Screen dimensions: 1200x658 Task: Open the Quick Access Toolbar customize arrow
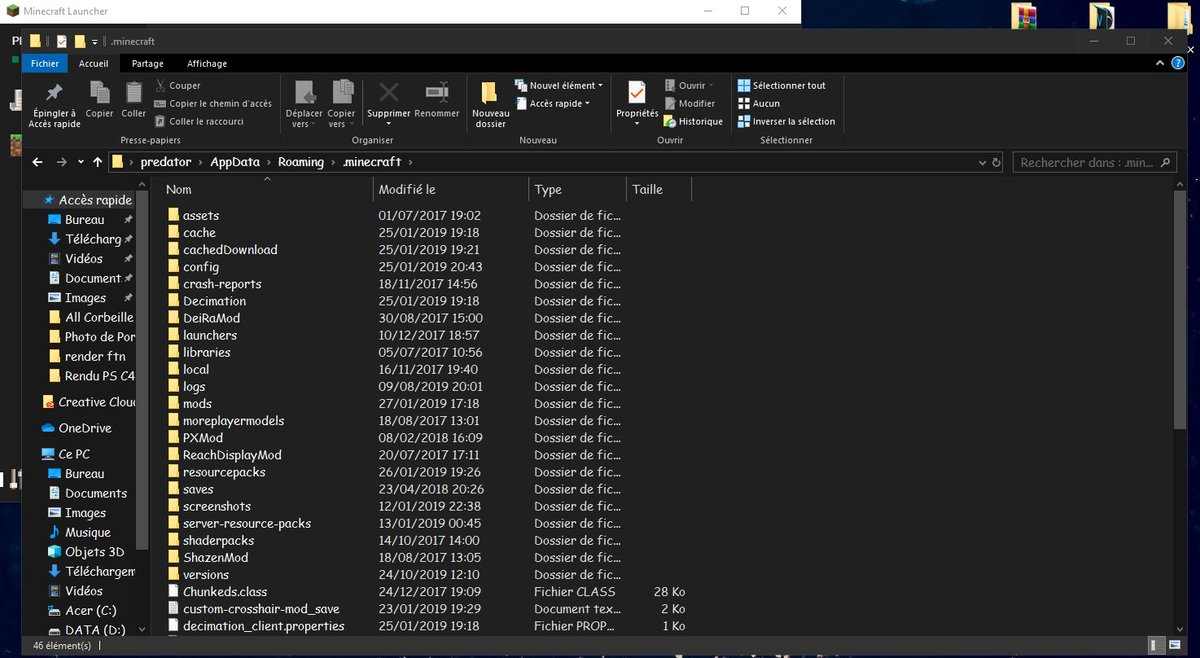96,41
